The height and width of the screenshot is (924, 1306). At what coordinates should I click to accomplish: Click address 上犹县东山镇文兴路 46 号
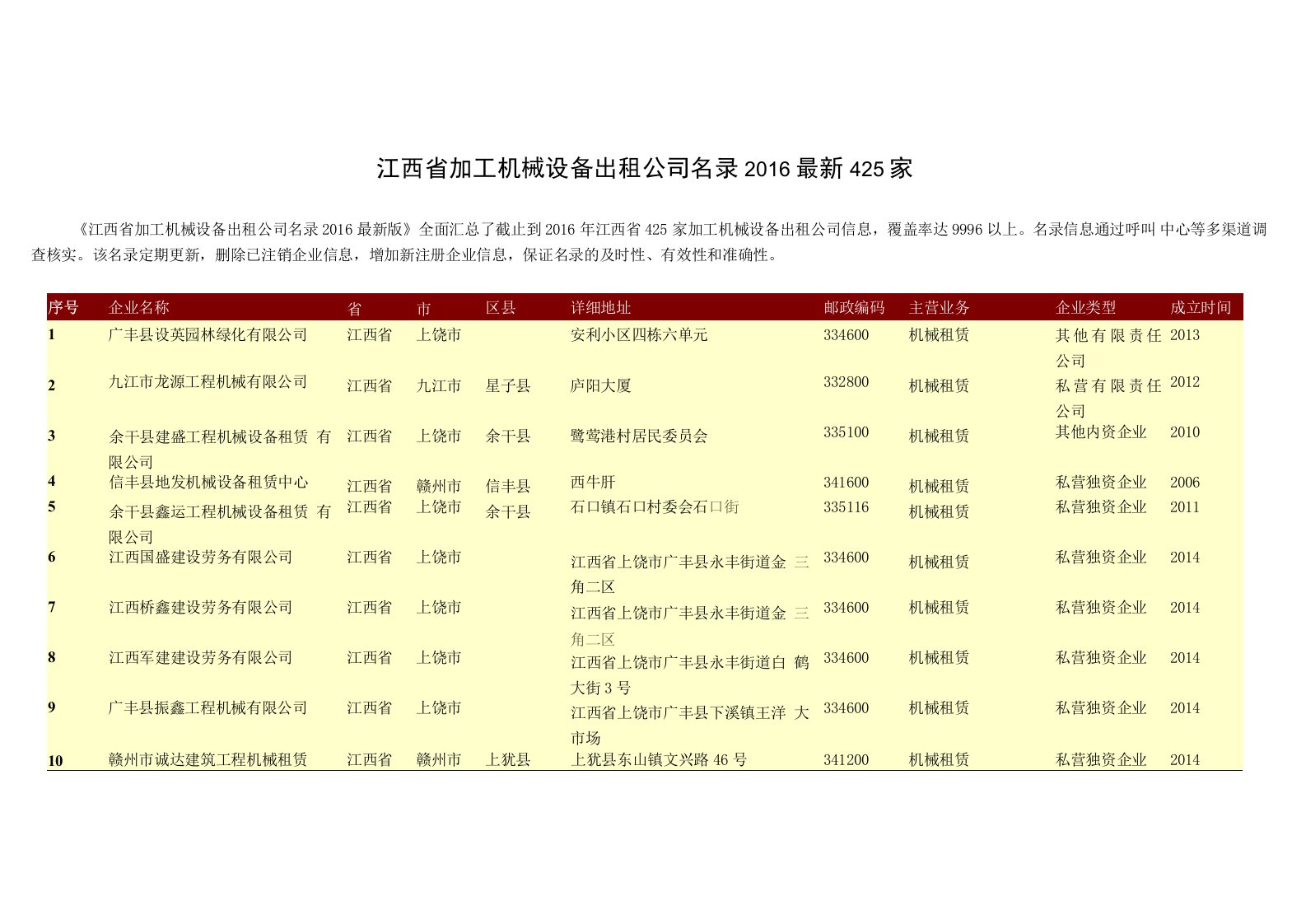point(659,759)
